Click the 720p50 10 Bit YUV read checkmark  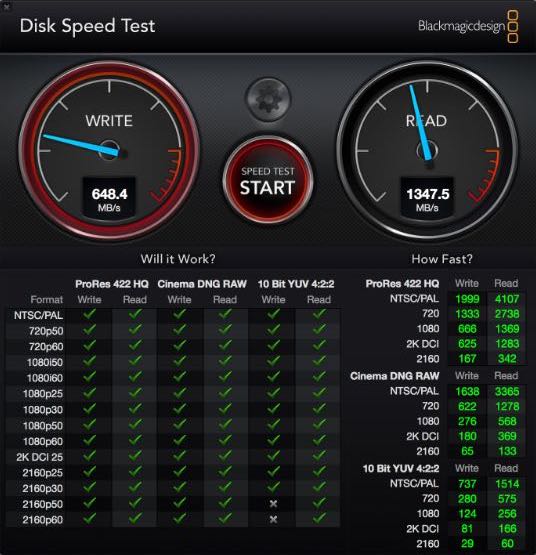coord(319,330)
